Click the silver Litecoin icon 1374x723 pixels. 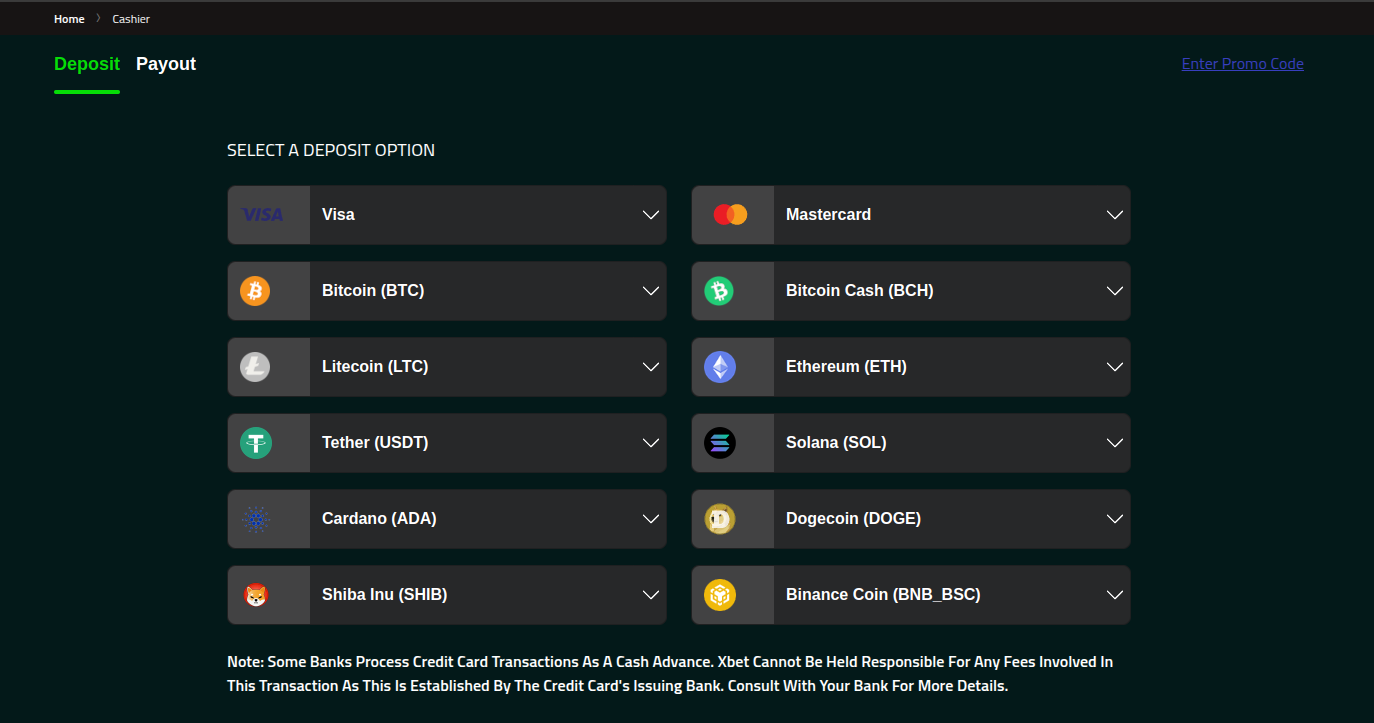(255, 367)
